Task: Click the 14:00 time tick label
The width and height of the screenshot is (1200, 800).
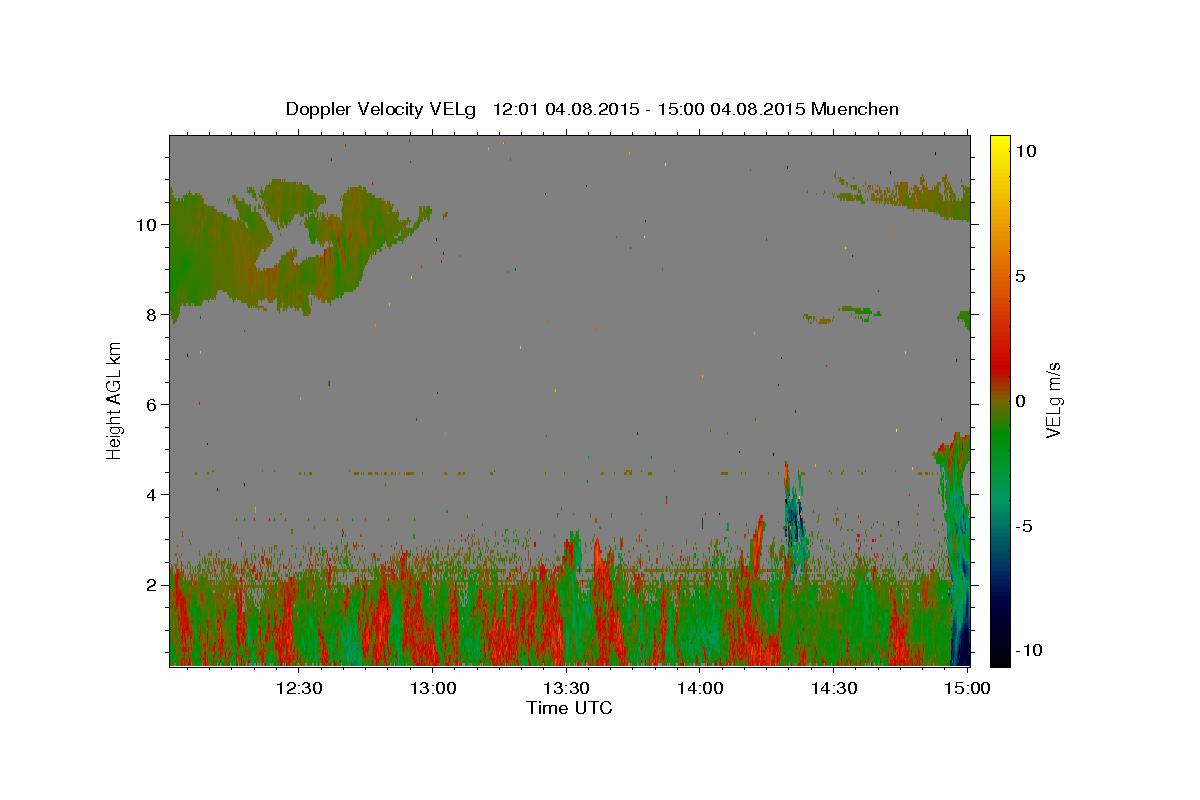Action: point(700,688)
